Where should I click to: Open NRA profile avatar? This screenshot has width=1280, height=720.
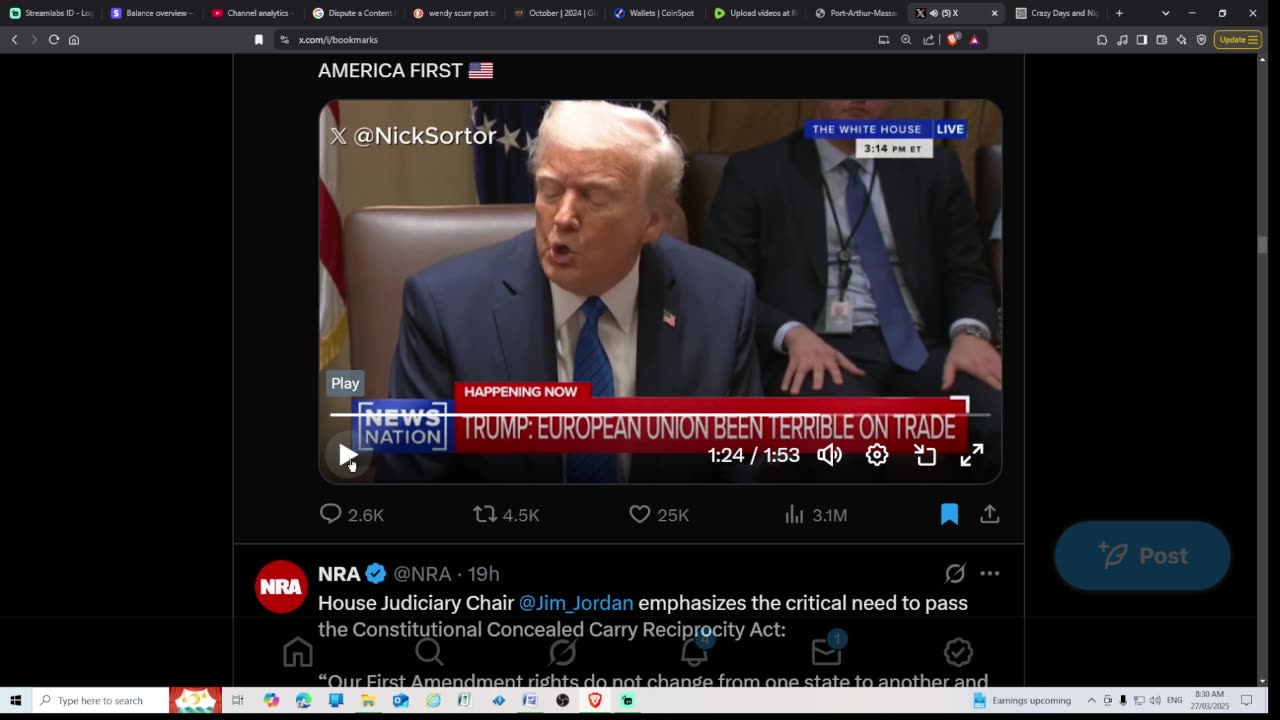coord(281,586)
